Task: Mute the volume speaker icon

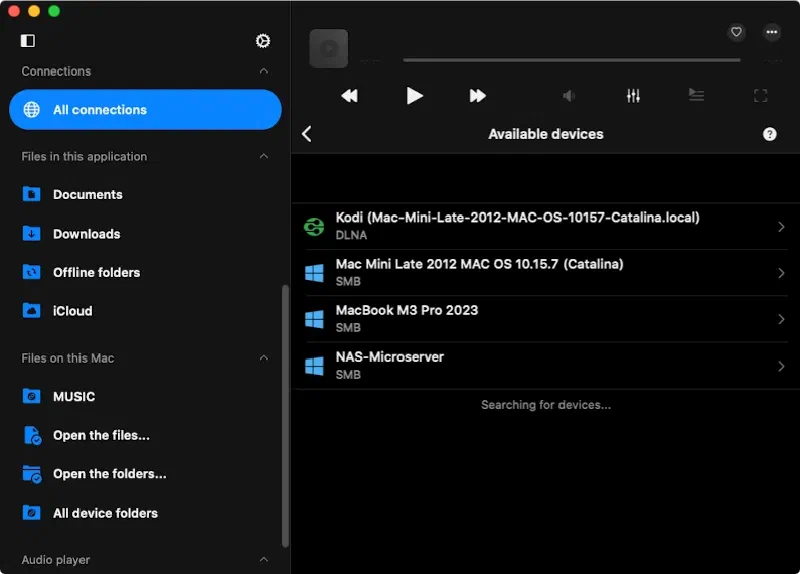Action: pos(569,96)
